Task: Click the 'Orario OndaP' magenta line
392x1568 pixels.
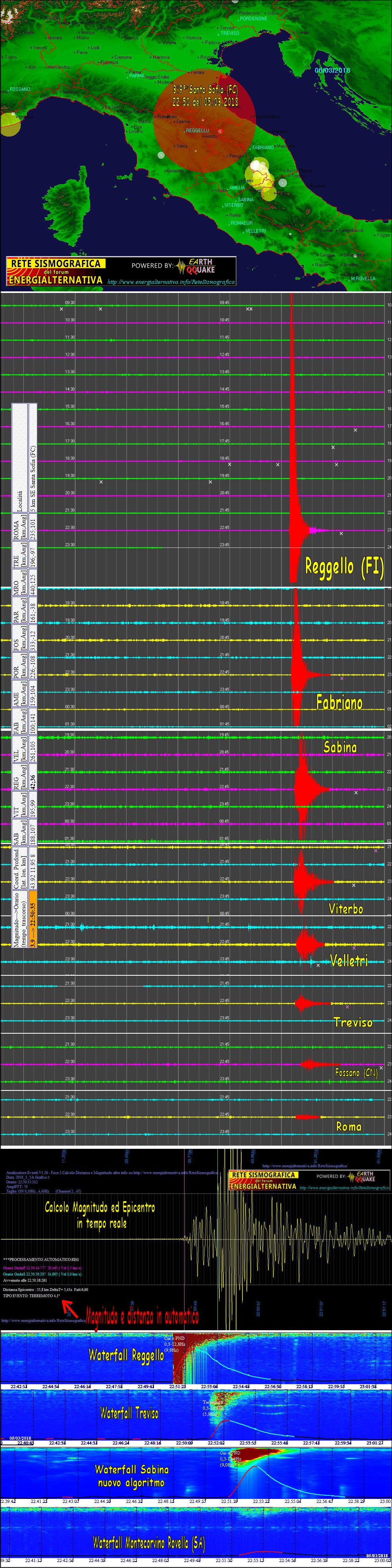Action: (42, 1268)
